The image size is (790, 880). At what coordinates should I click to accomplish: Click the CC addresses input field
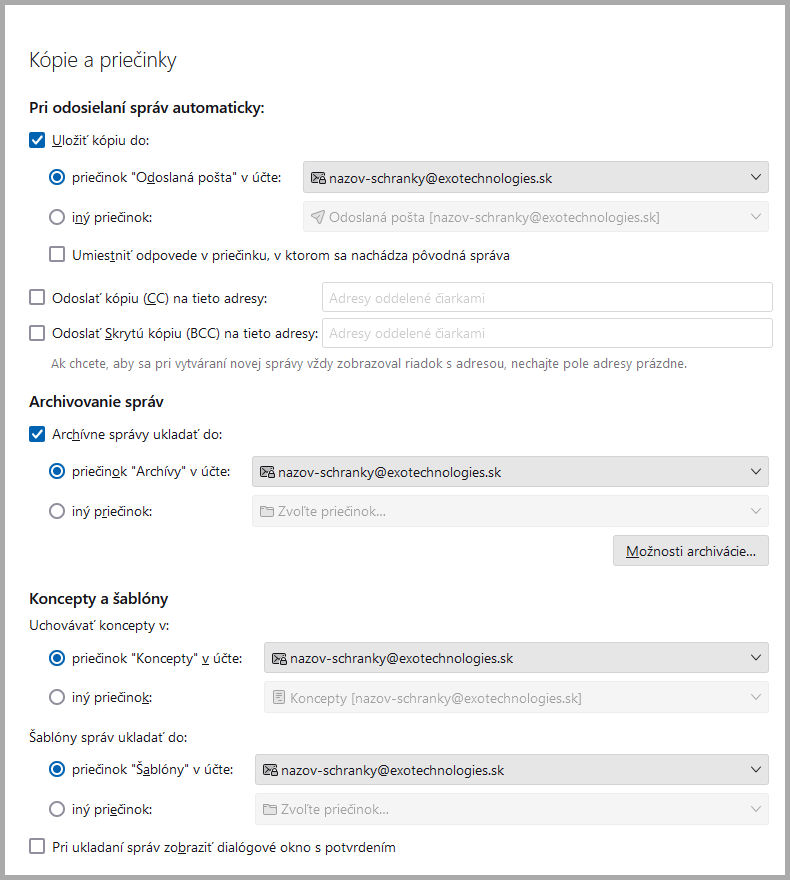coord(547,297)
